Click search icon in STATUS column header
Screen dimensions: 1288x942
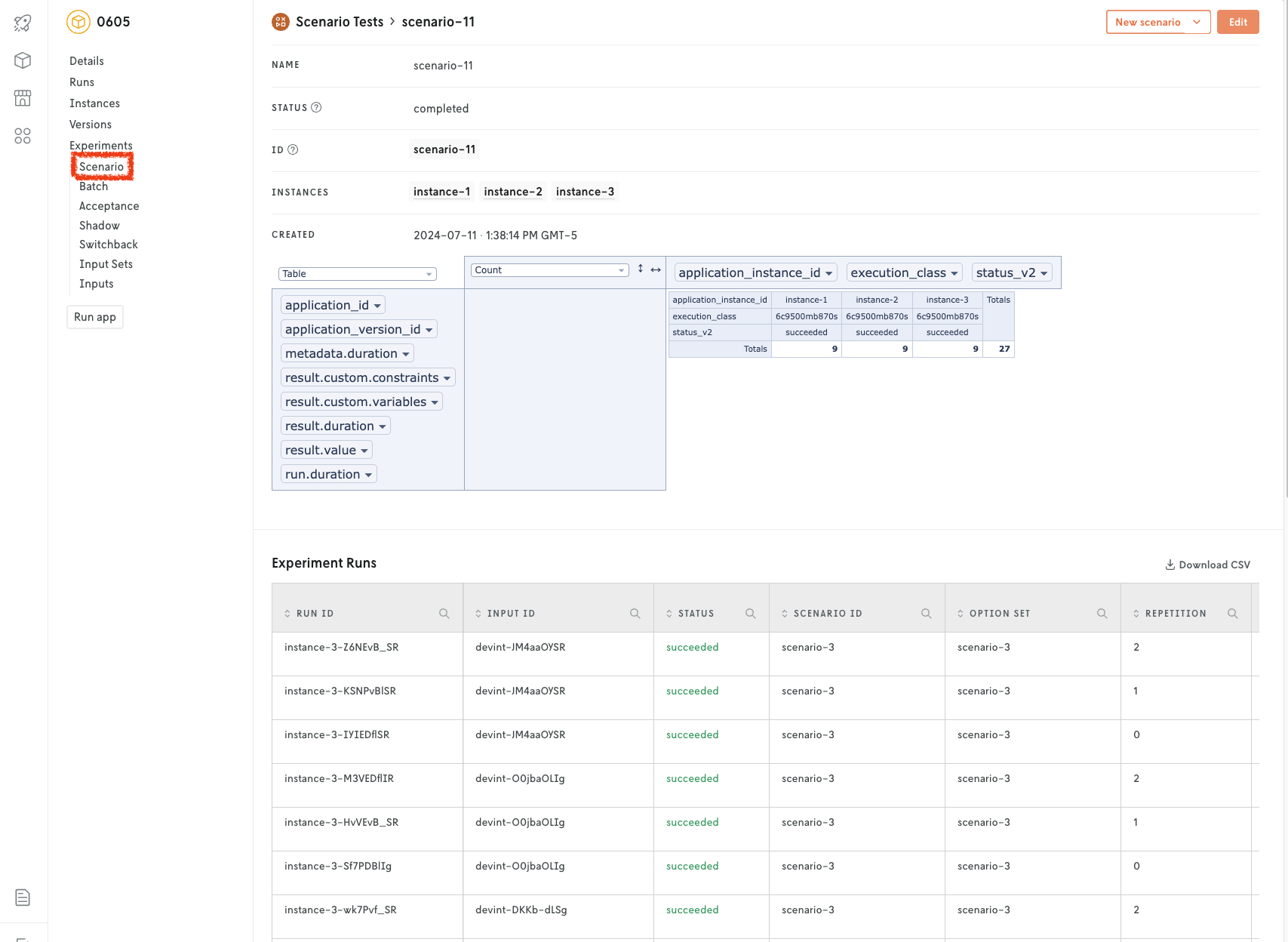pyautogui.click(x=751, y=614)
